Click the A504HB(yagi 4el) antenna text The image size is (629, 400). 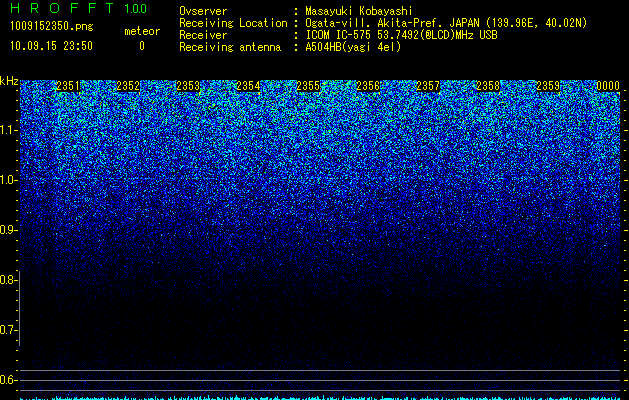[353, 47]
